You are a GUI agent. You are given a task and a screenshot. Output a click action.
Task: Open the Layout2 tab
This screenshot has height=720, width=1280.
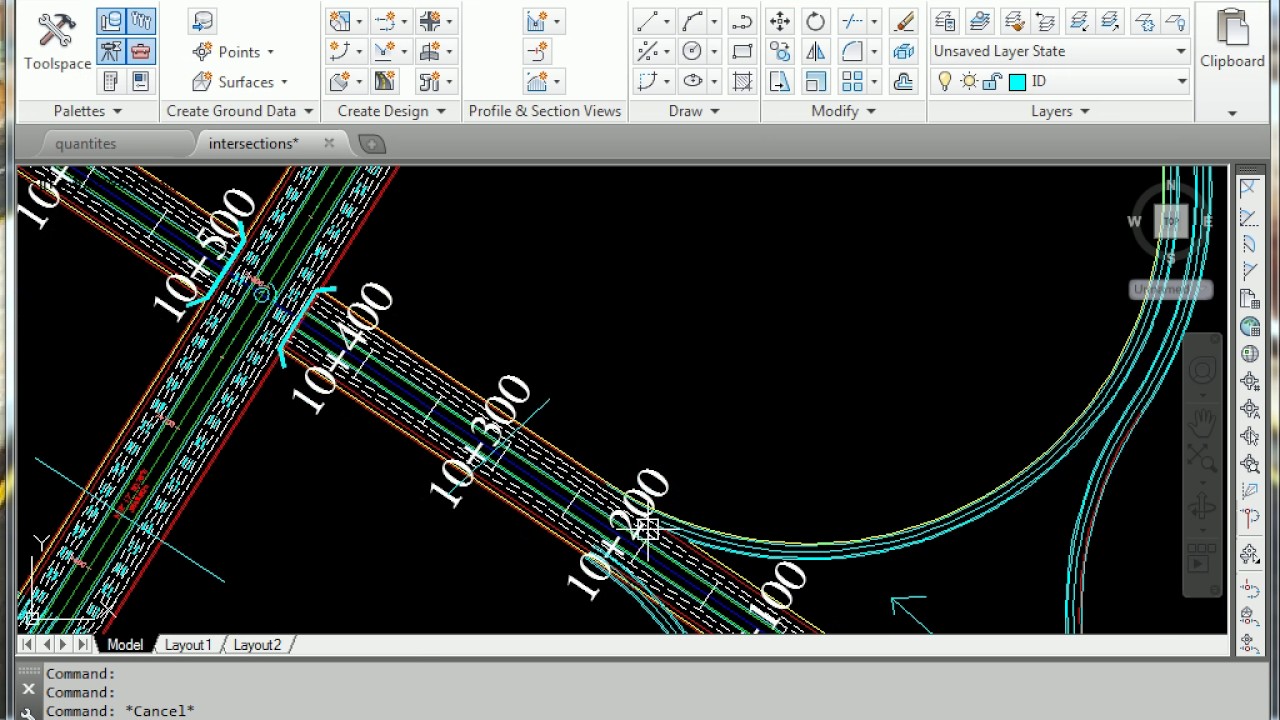257,645
